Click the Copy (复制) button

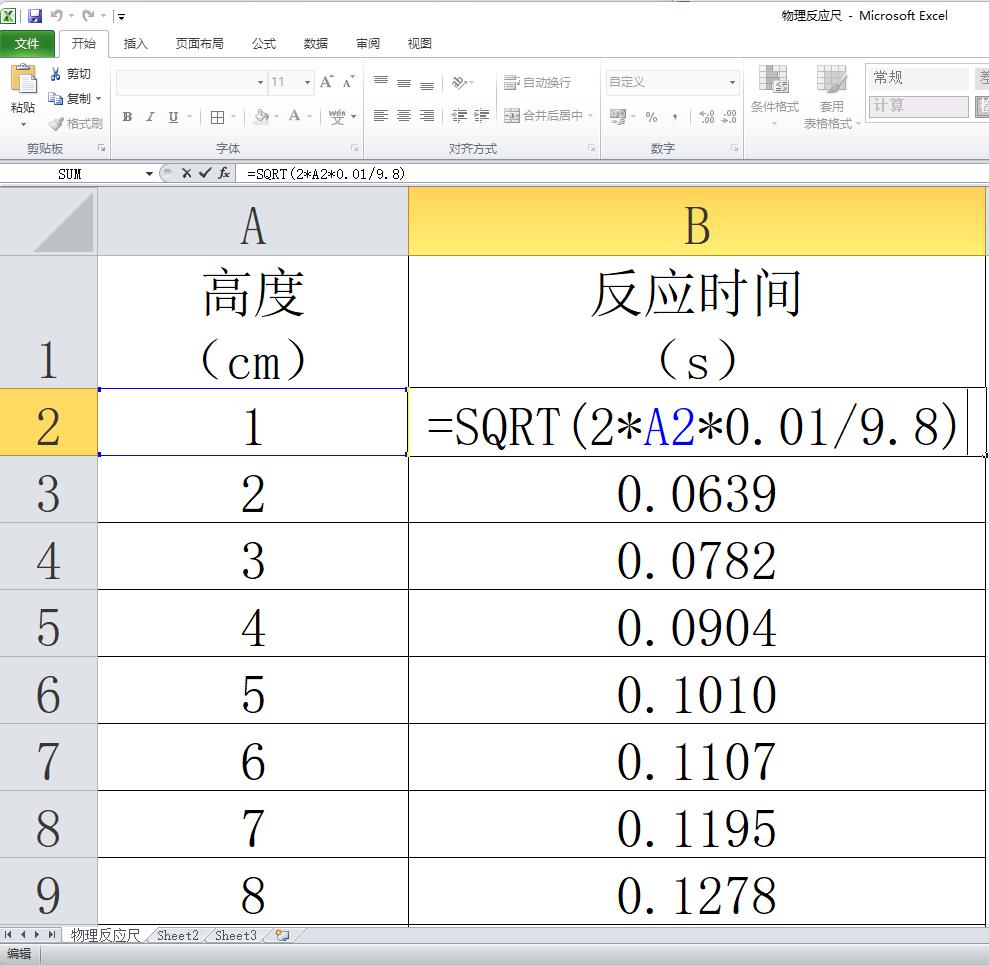[x=69, y=98]
